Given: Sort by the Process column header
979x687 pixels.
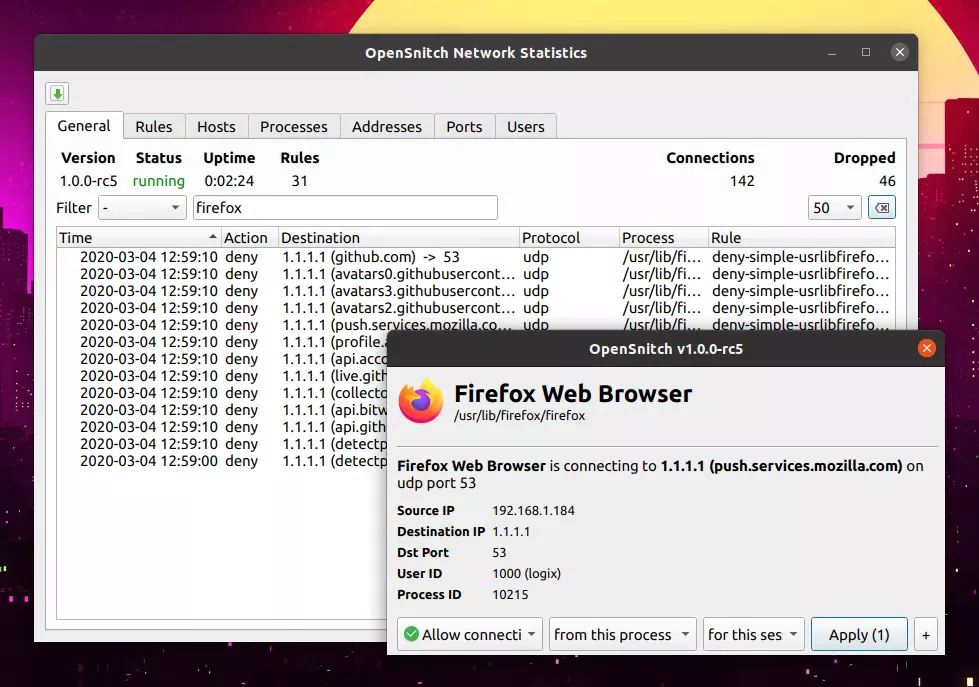Looking at the screenshot, I should [664, 238].
